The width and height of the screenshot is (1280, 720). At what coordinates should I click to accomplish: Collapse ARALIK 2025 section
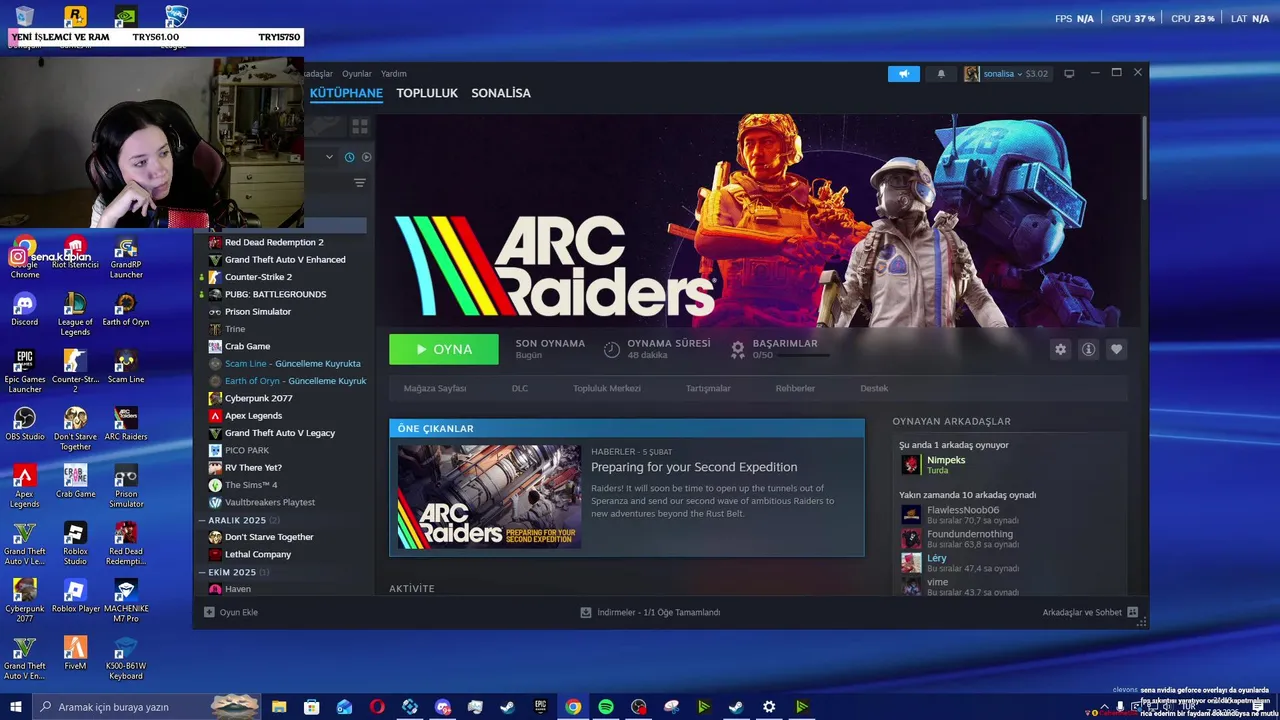[238, 520]
